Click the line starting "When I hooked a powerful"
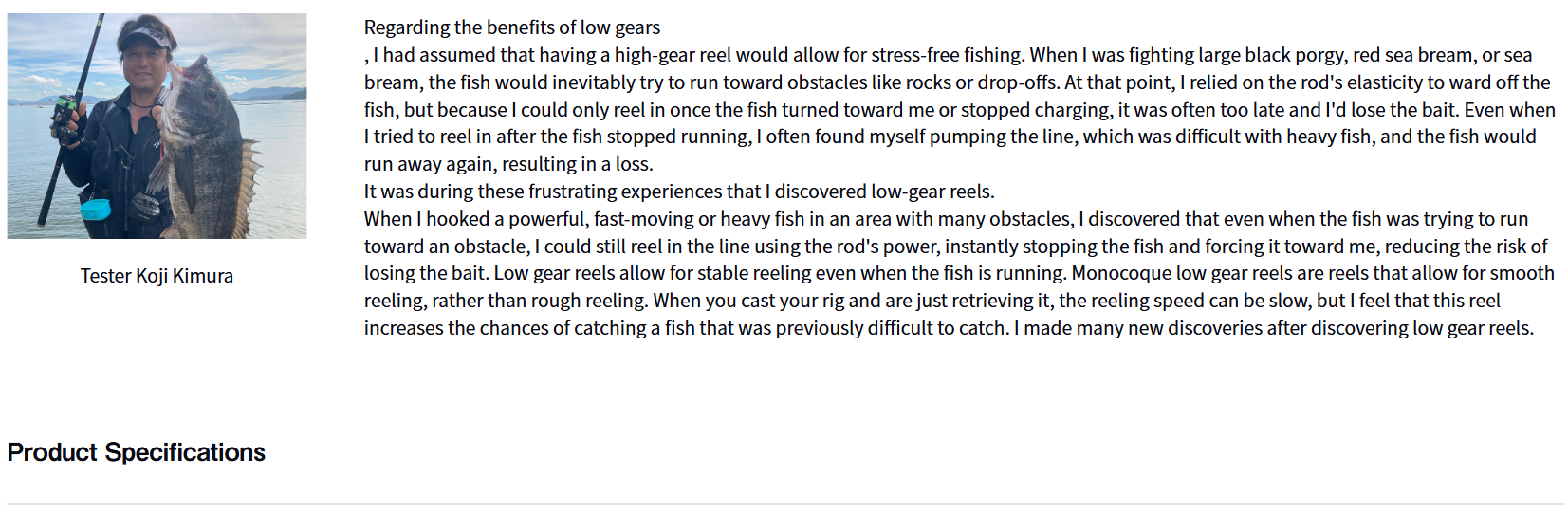This screenshot has width=1568, height=530. pos(946,219)
